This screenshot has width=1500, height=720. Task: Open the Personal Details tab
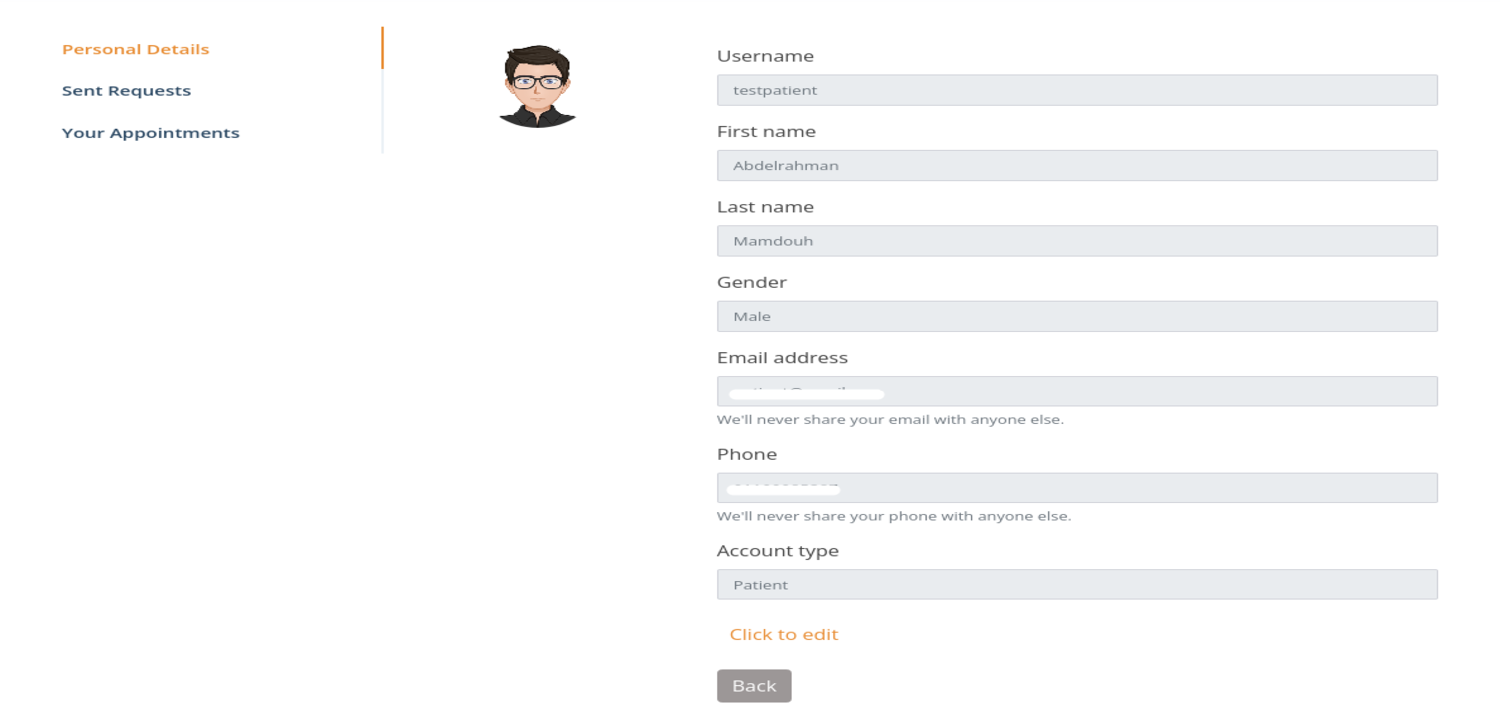point(136,49)
